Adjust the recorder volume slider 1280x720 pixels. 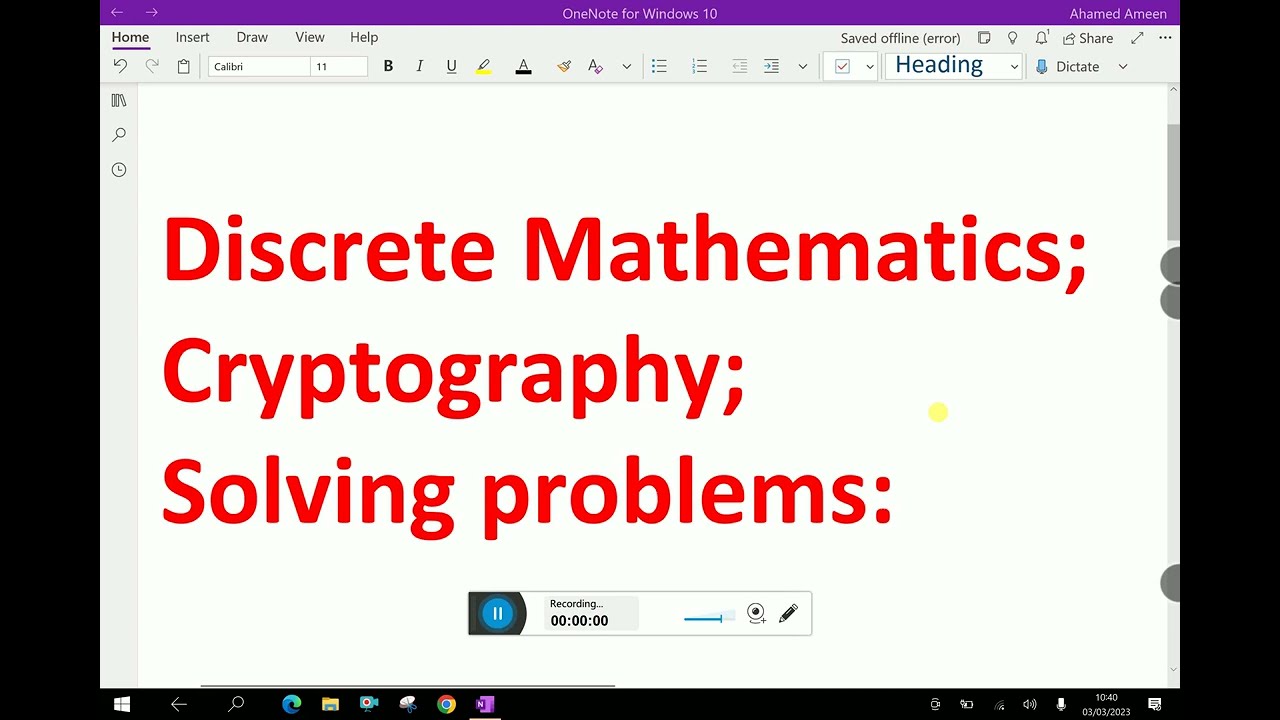coord(709,618)
